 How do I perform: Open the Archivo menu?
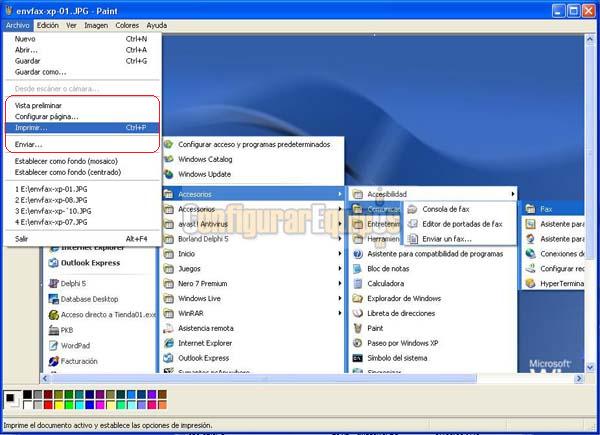tap(18, 25)
